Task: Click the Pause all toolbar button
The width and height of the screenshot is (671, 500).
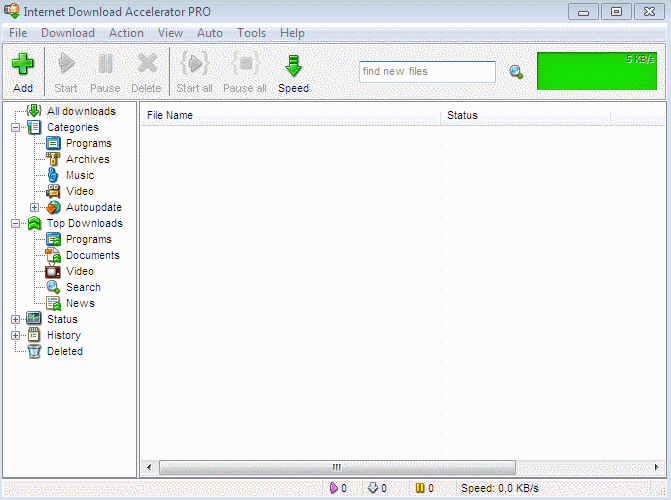Action: [x=245, y=72]
